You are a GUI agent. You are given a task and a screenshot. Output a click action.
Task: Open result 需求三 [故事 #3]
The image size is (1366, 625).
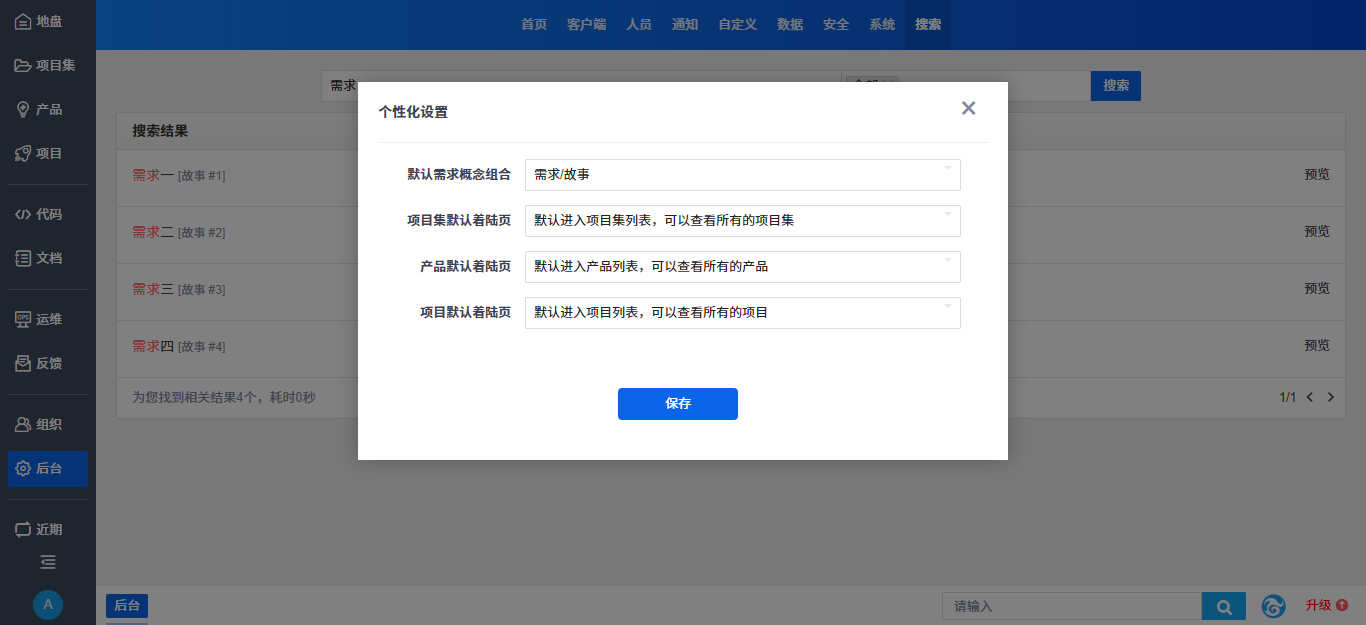click(179, 289)
